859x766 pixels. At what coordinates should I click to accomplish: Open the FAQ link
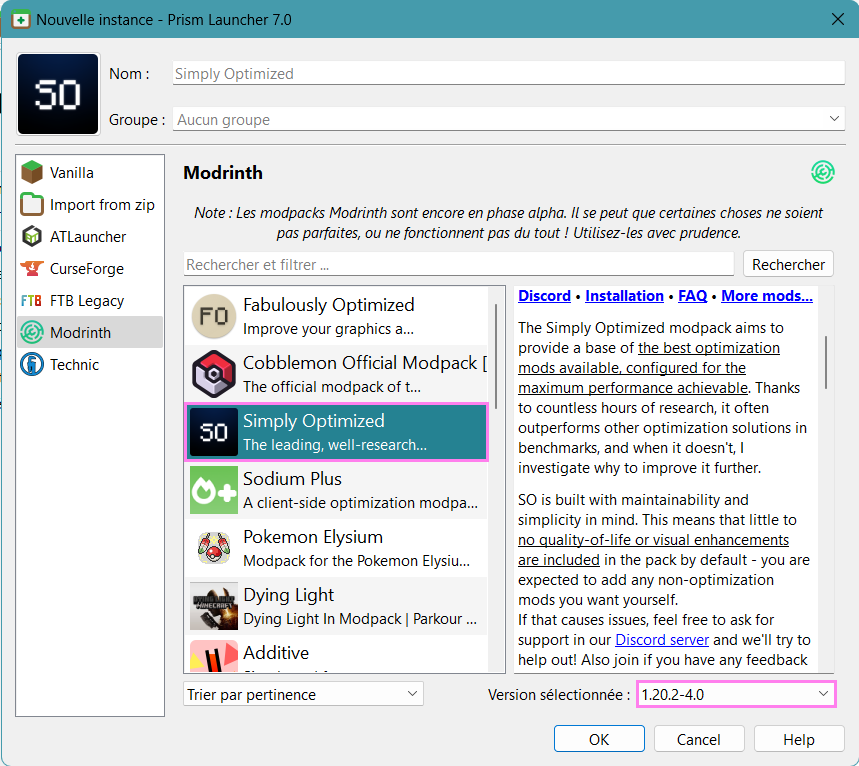(692, 296)
